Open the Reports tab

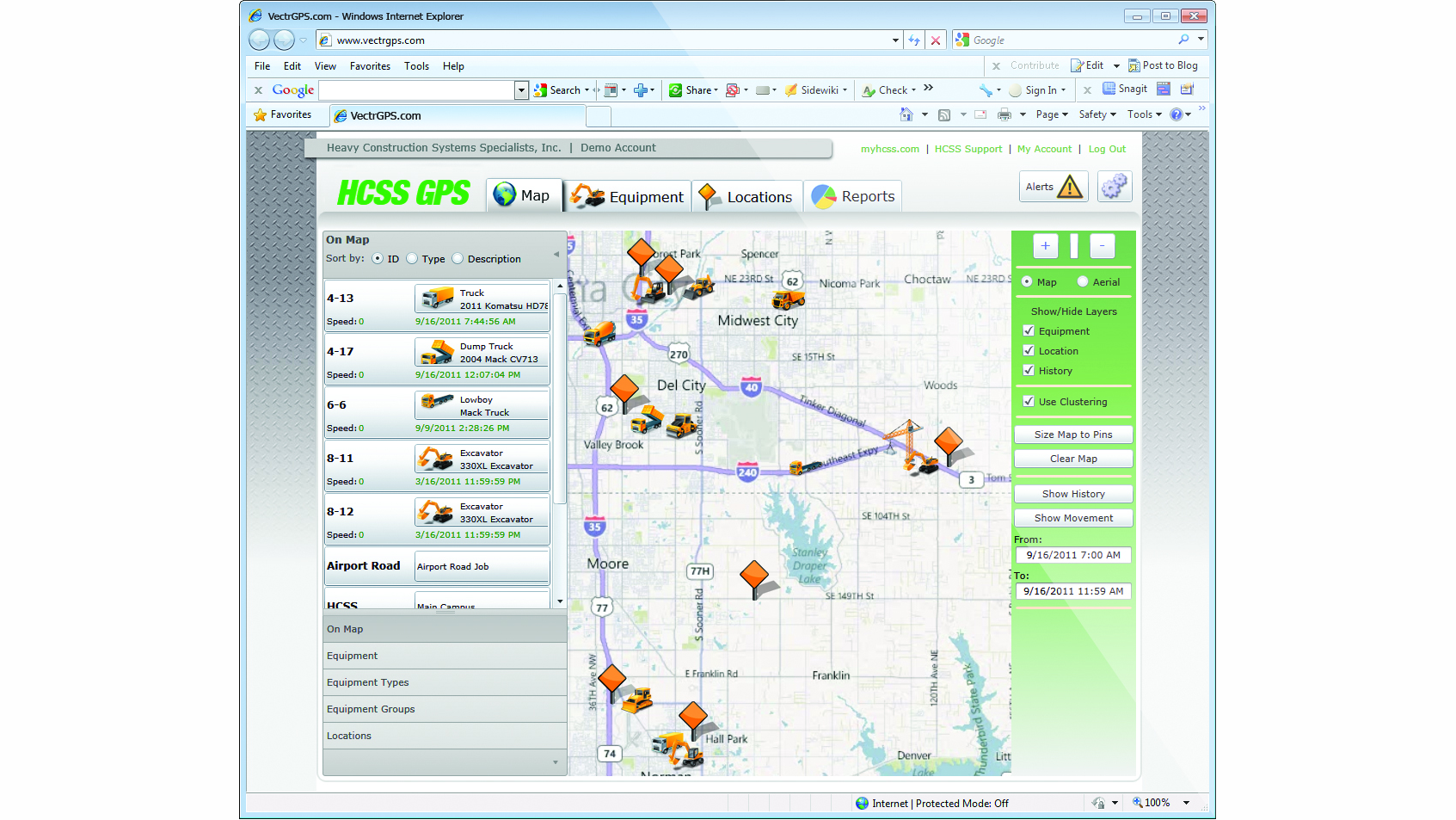pos(853,196)
